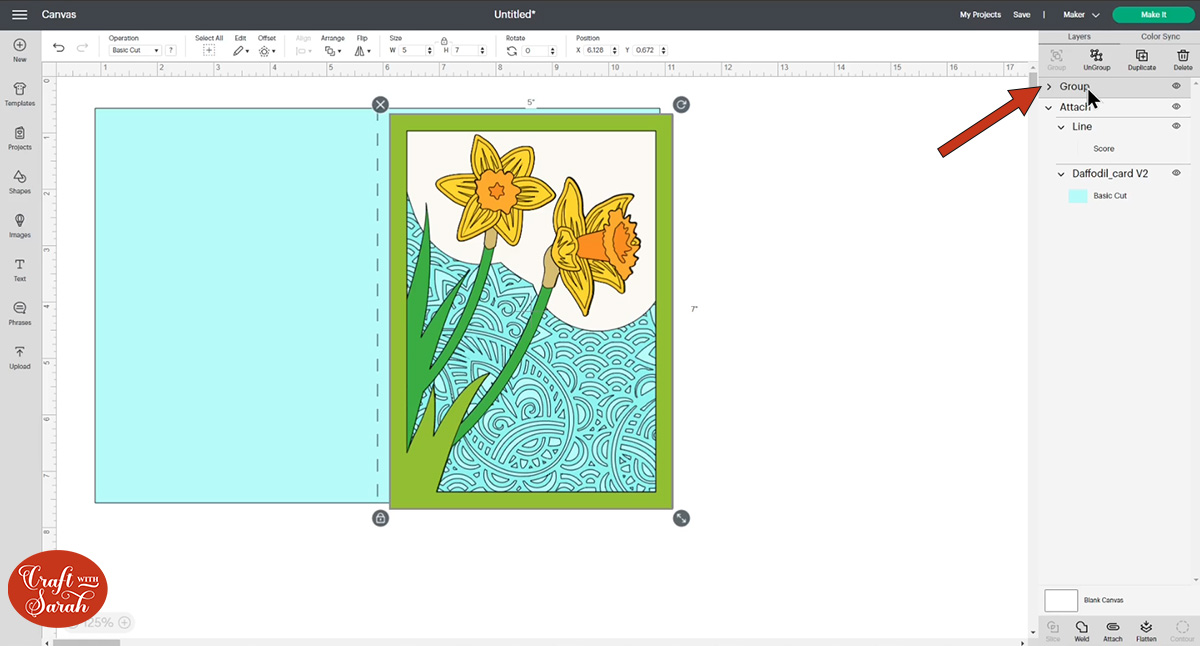Screen dimensions: 1200x646
Task: Click the Rotate value field
Action: tap(539, 50)
